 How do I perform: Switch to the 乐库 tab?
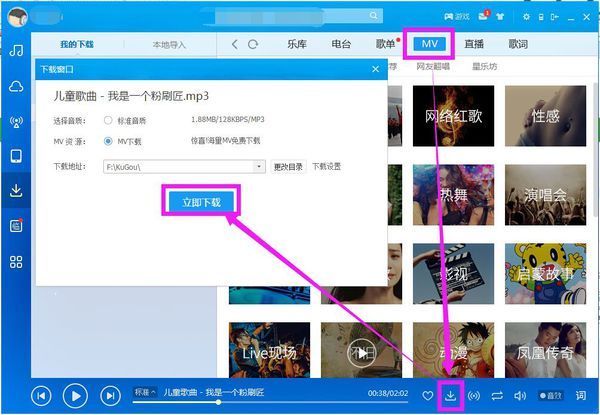(297, 44)
